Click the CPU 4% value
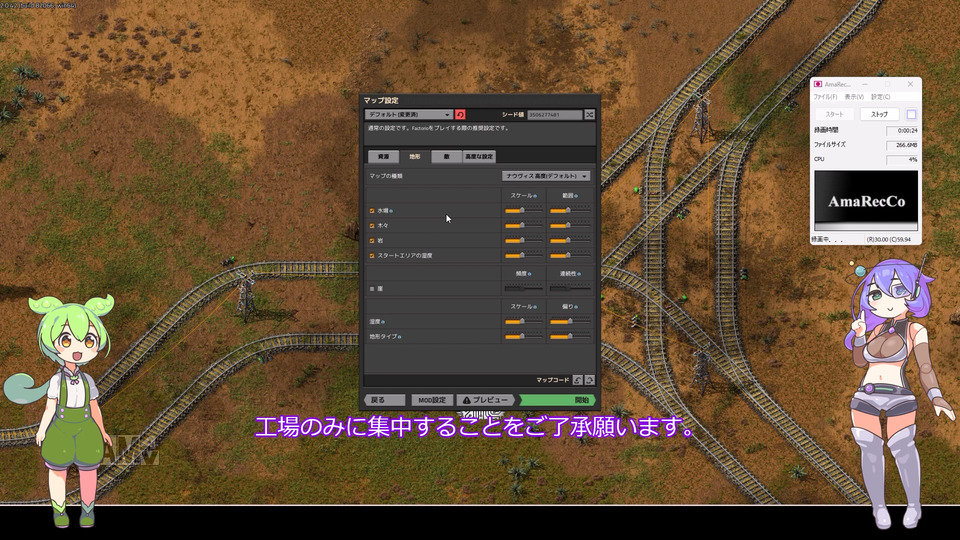Image resolution: width=960 pixels, height=540 pixels. [x=902, y=159]
